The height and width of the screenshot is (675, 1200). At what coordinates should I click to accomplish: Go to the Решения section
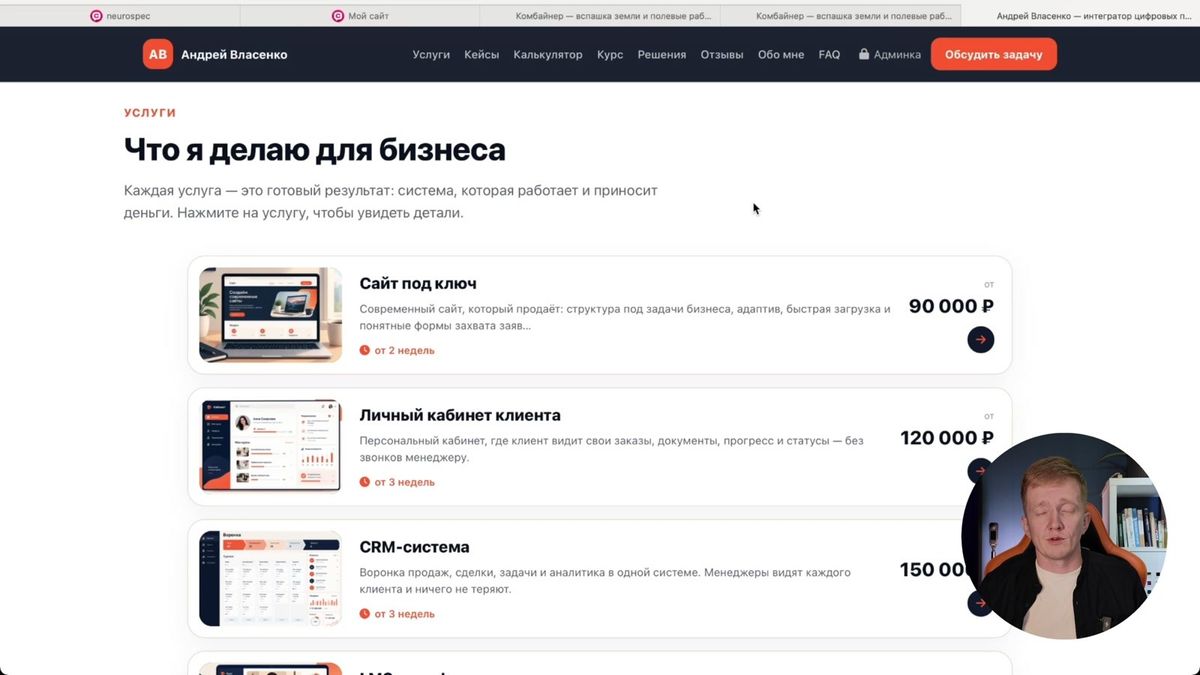click(x=662, y=55)
